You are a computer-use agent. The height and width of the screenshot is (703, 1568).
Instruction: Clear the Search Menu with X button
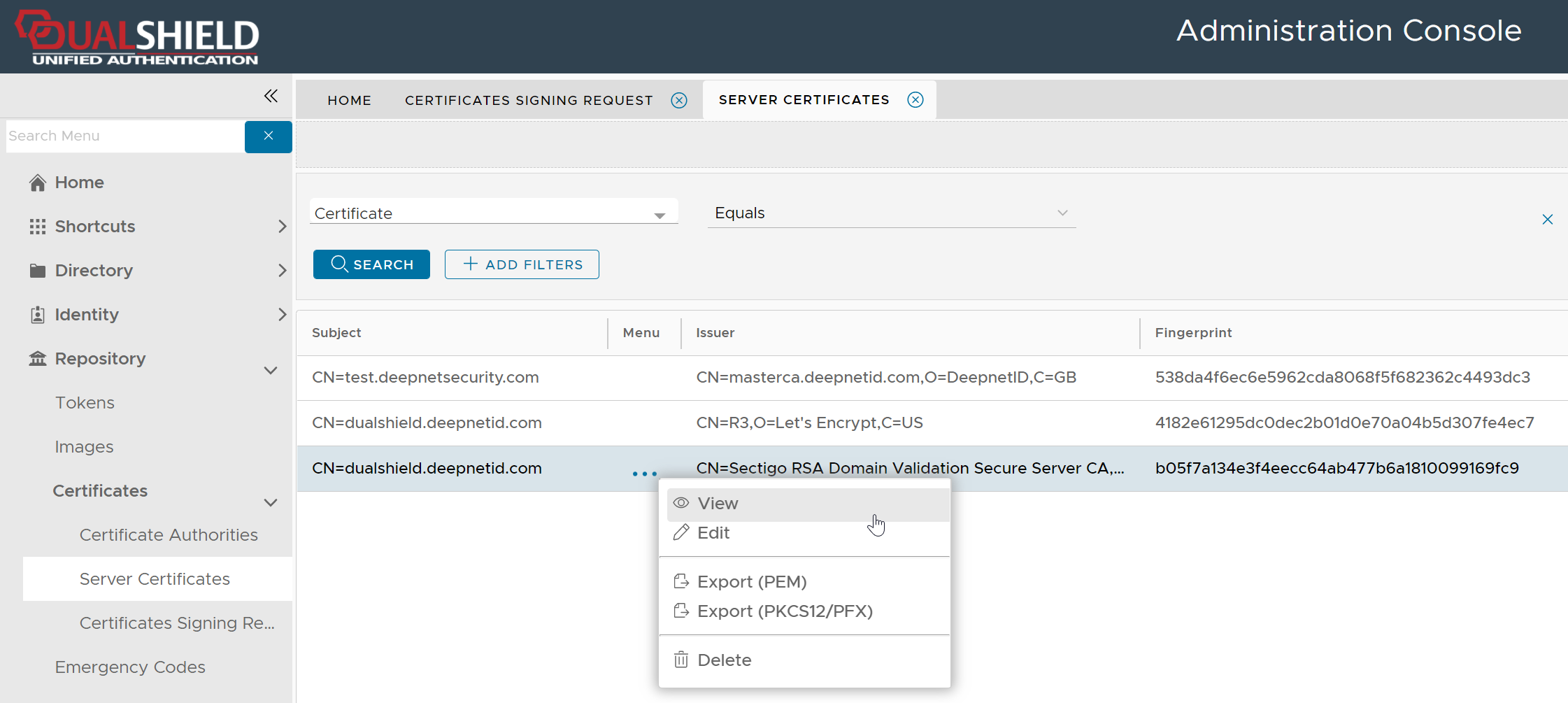[268, 136]
